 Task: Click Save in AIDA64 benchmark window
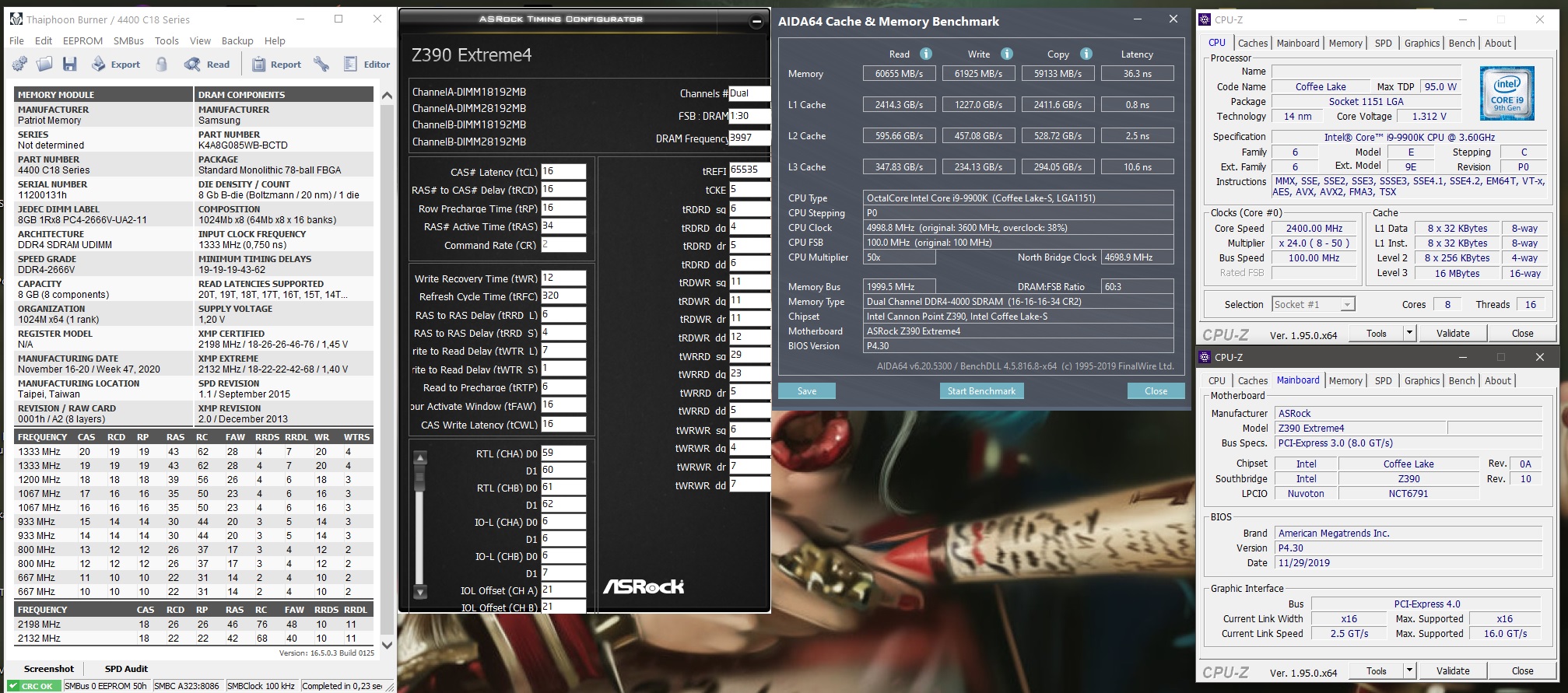[x=806, y=391]
